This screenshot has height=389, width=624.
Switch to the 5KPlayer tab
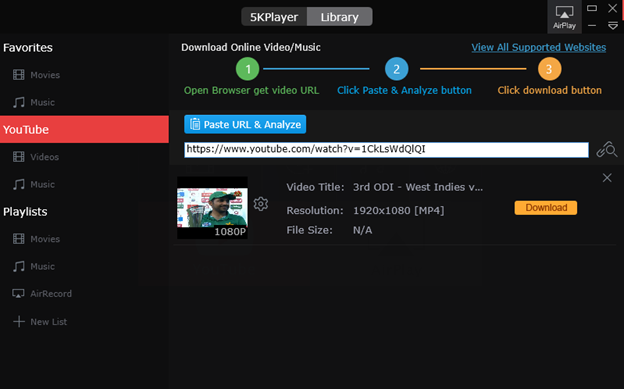274,17
